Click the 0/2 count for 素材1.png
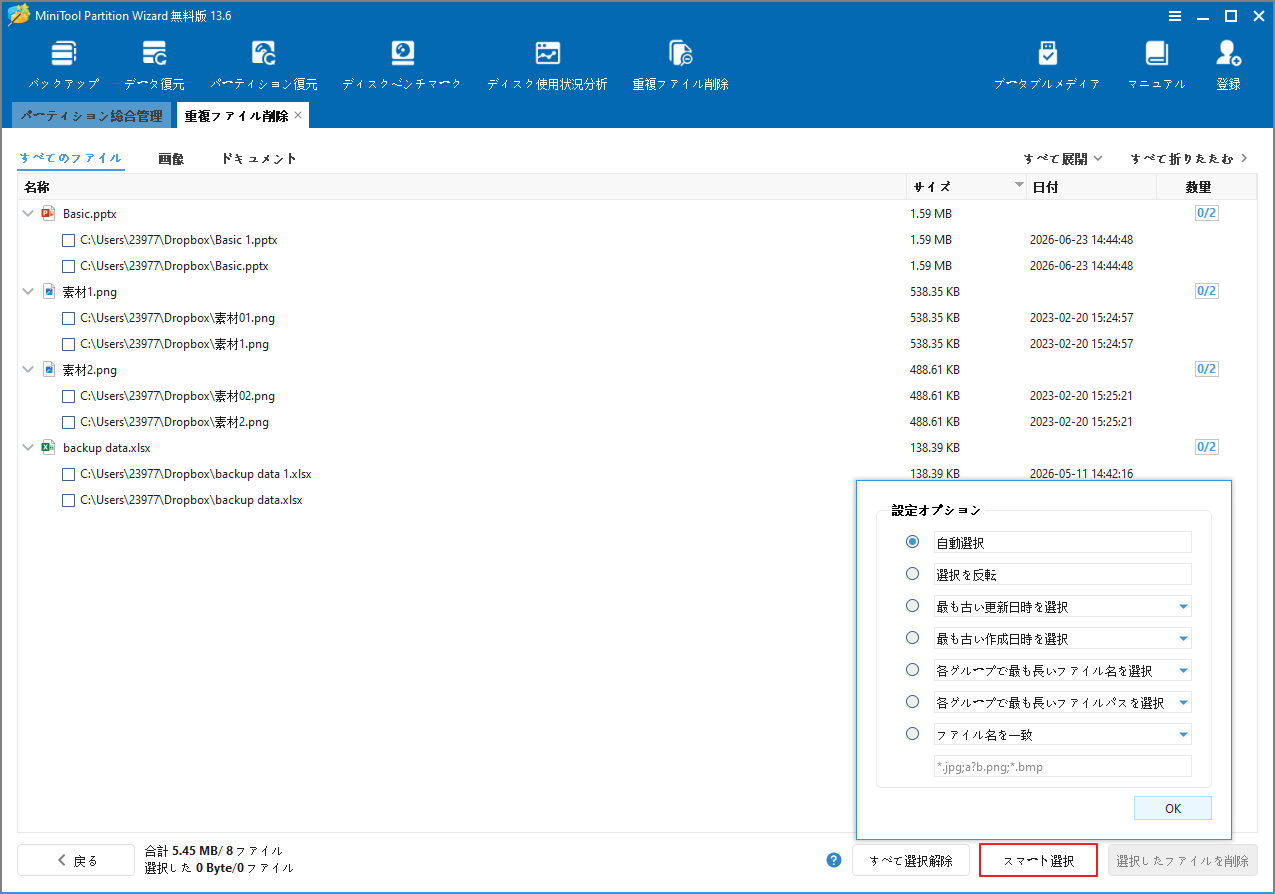The image size is (1275, 894). coord(1206,291)
